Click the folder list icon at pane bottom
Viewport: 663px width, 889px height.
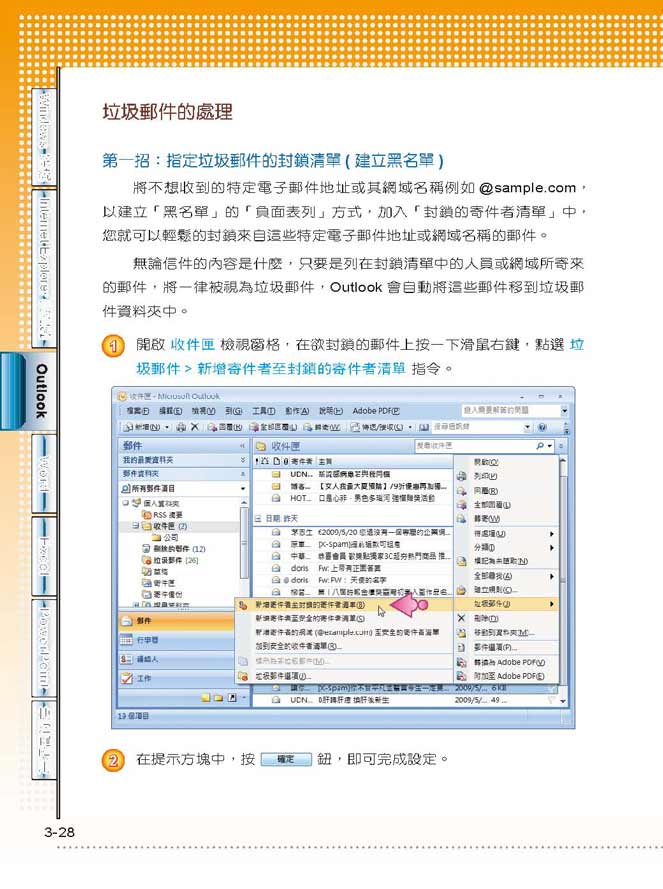[x=218, y=698]
